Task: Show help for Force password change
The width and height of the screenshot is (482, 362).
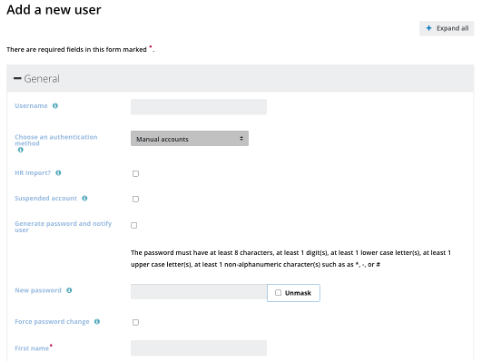Action: (97, 321)
